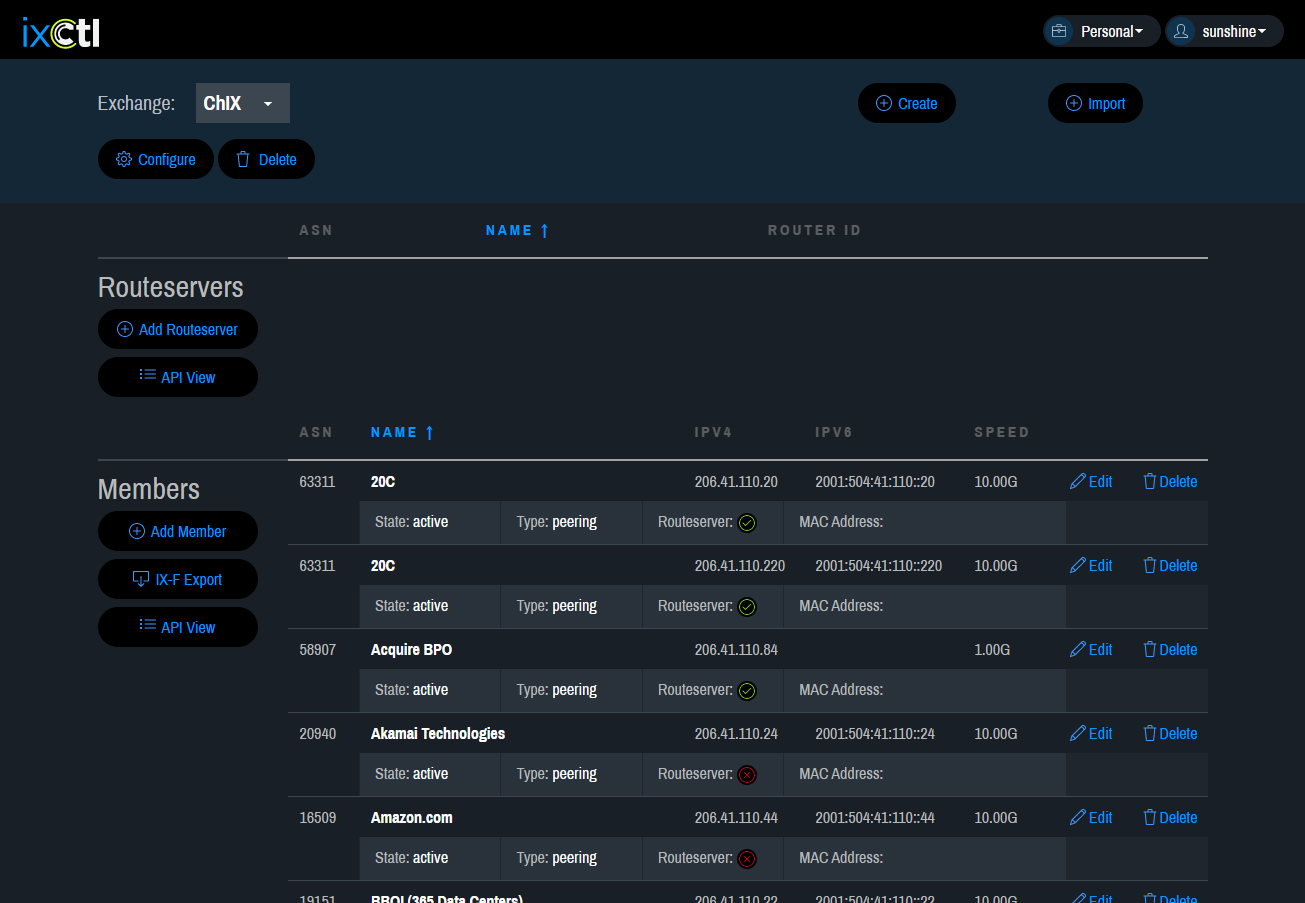Click the Delete exchange trash icon
The image size is (1305, 903).
pyautogui.click(x=243, y=159)
